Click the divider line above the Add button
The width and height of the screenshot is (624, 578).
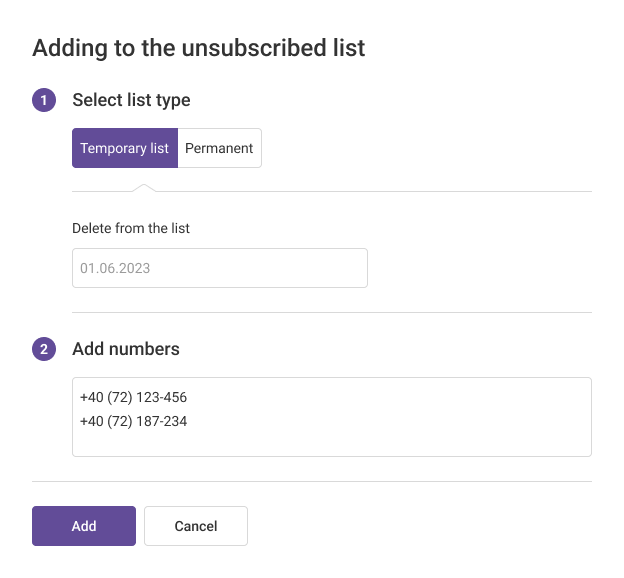point(312,481)
